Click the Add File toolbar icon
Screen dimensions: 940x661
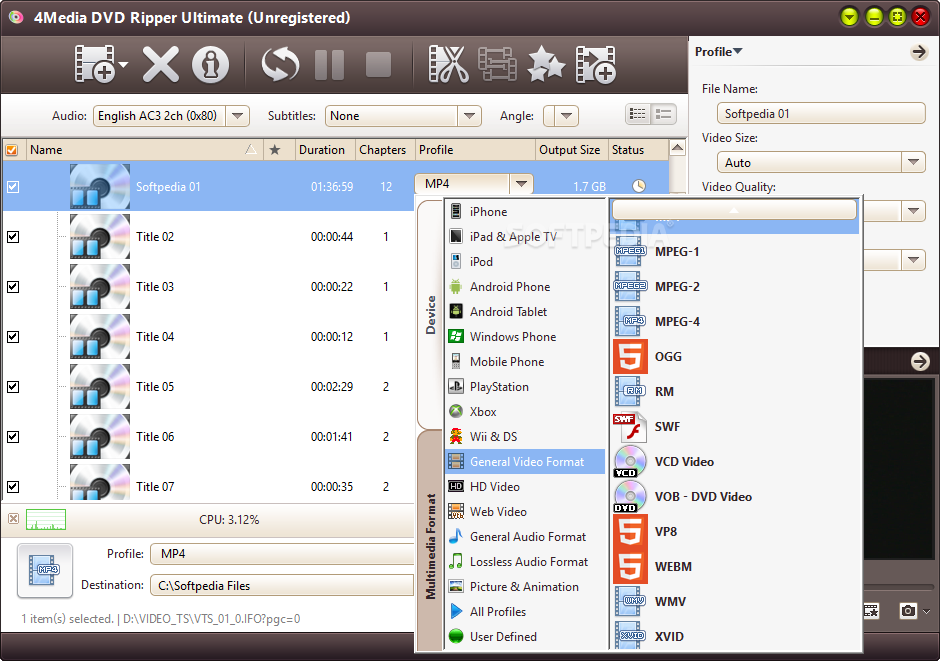coord(95,64)
